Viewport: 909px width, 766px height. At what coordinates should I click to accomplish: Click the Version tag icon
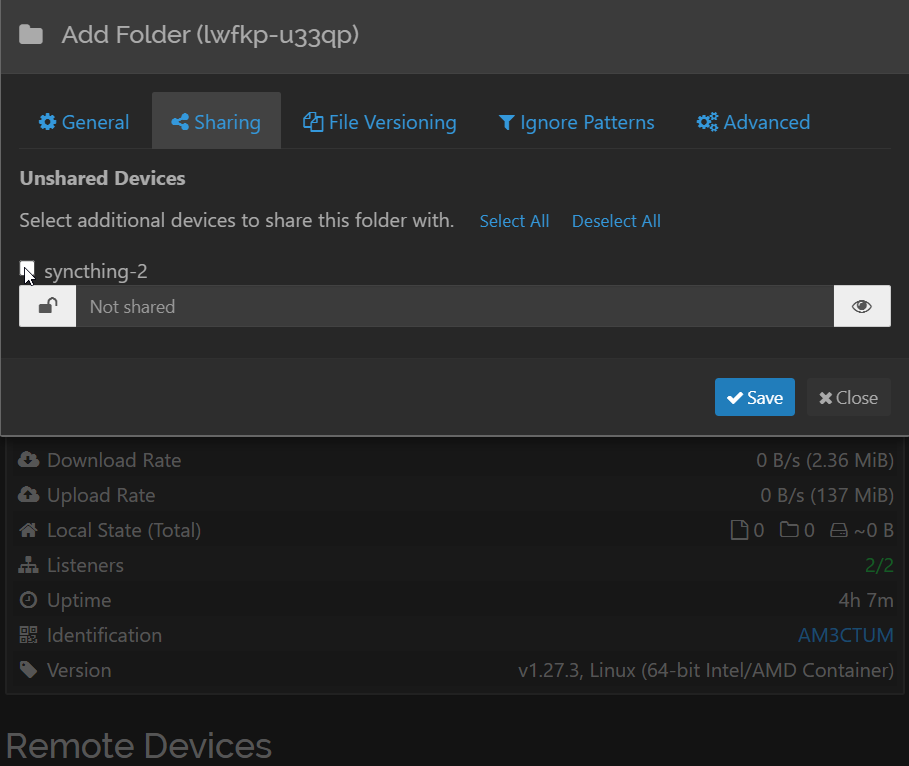(x=29, y=670)
